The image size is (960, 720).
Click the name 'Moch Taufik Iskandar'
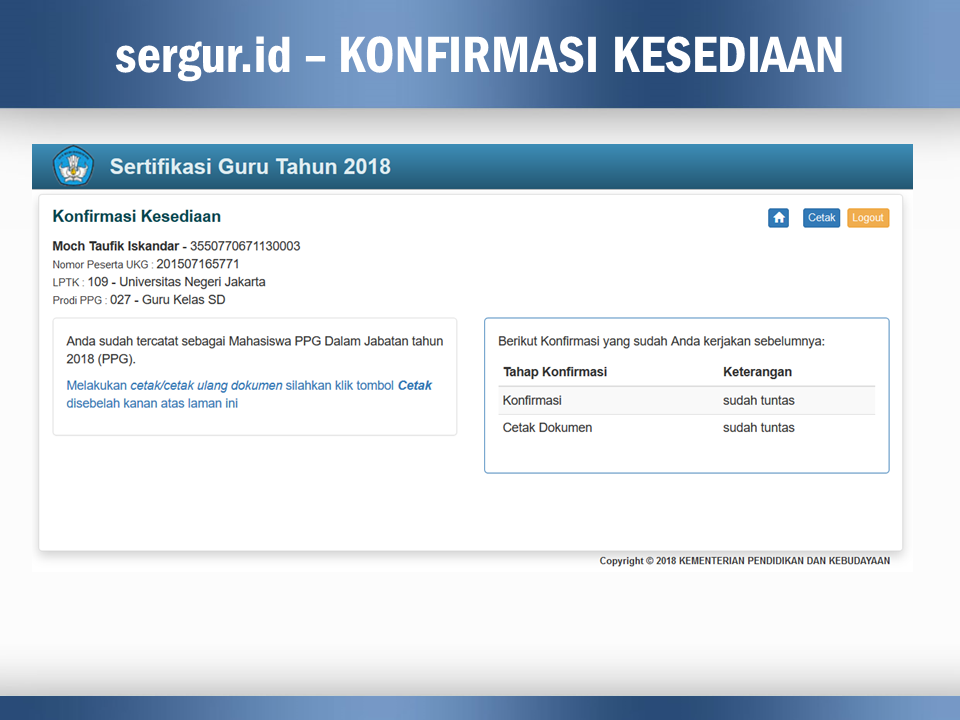pos(116,246)
